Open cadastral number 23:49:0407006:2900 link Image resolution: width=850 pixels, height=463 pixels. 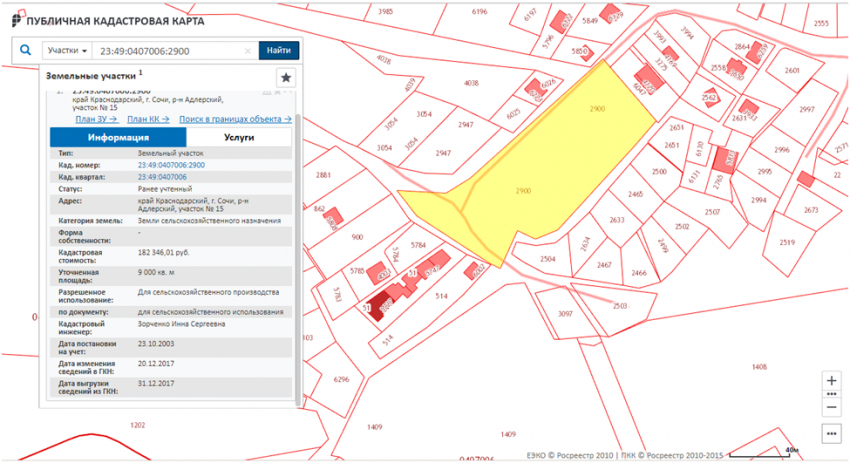(x=171, y=164)
